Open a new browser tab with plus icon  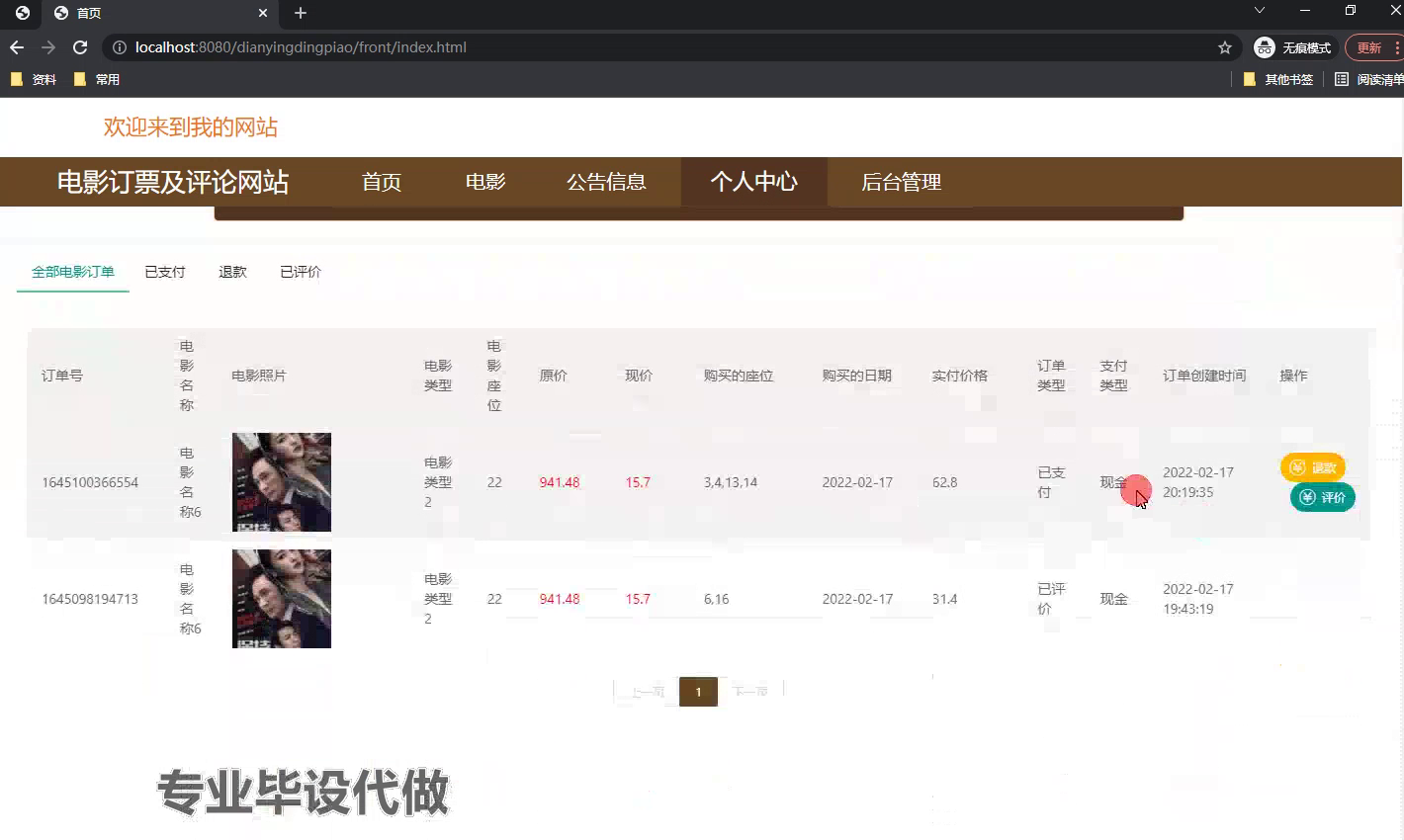coord(301,13)
